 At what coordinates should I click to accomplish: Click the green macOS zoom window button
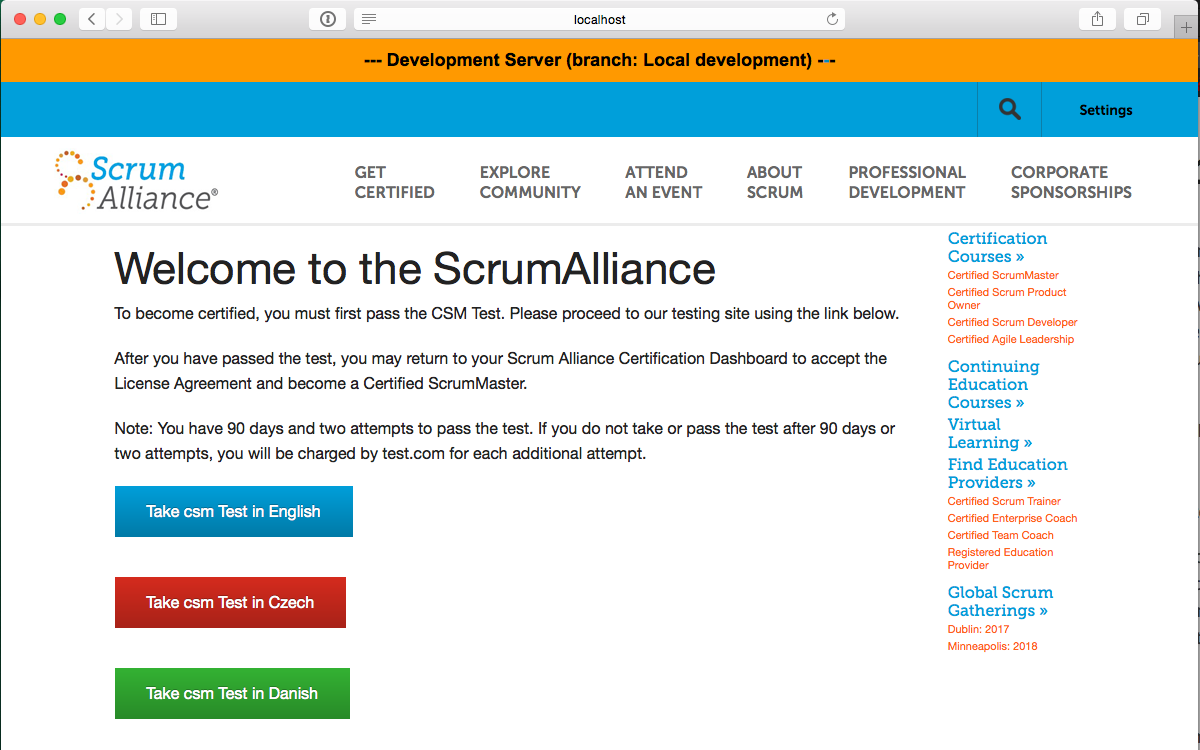pos(60,19)
